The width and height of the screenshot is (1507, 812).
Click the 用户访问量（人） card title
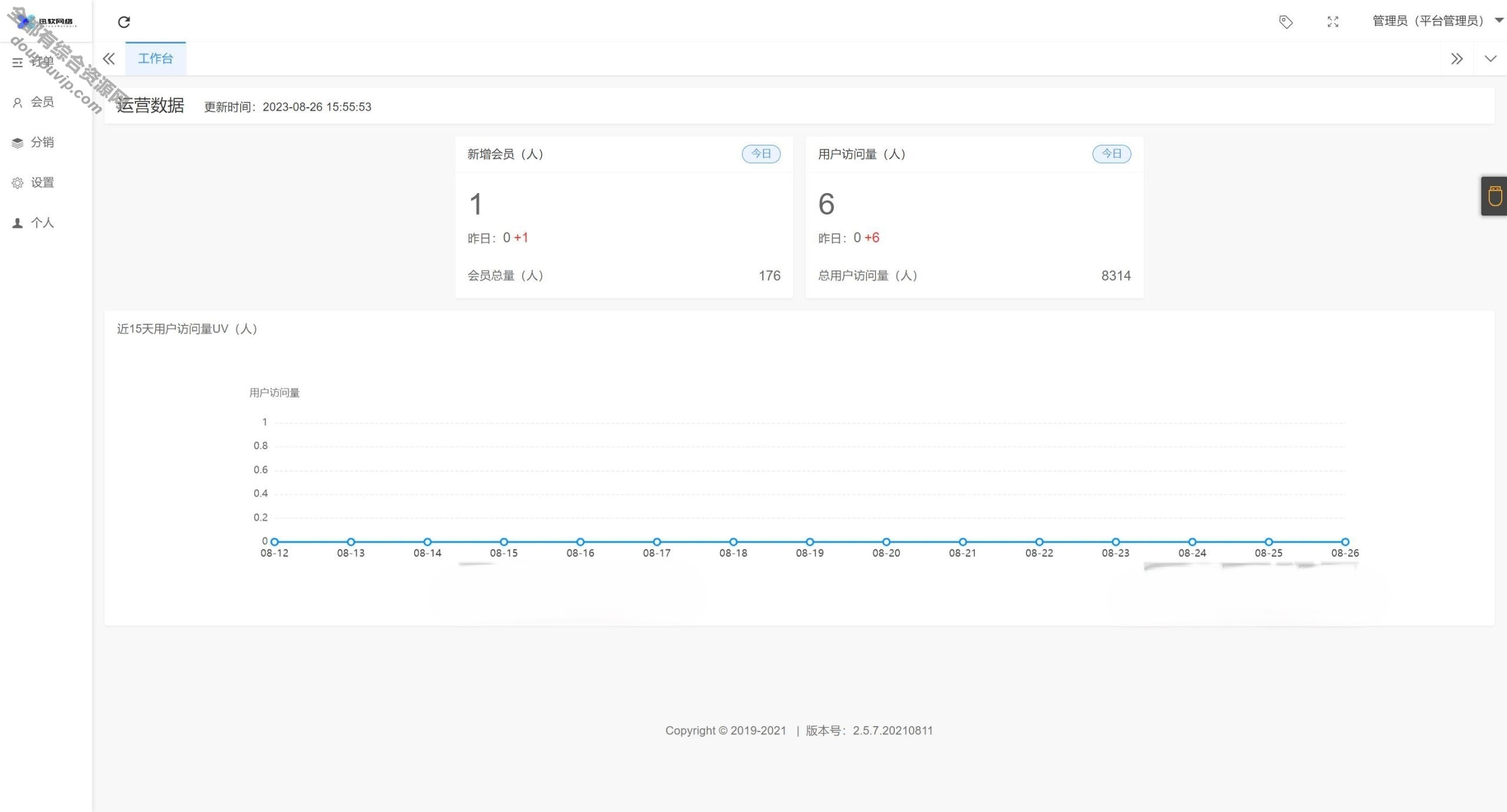[x=862, y=154]
